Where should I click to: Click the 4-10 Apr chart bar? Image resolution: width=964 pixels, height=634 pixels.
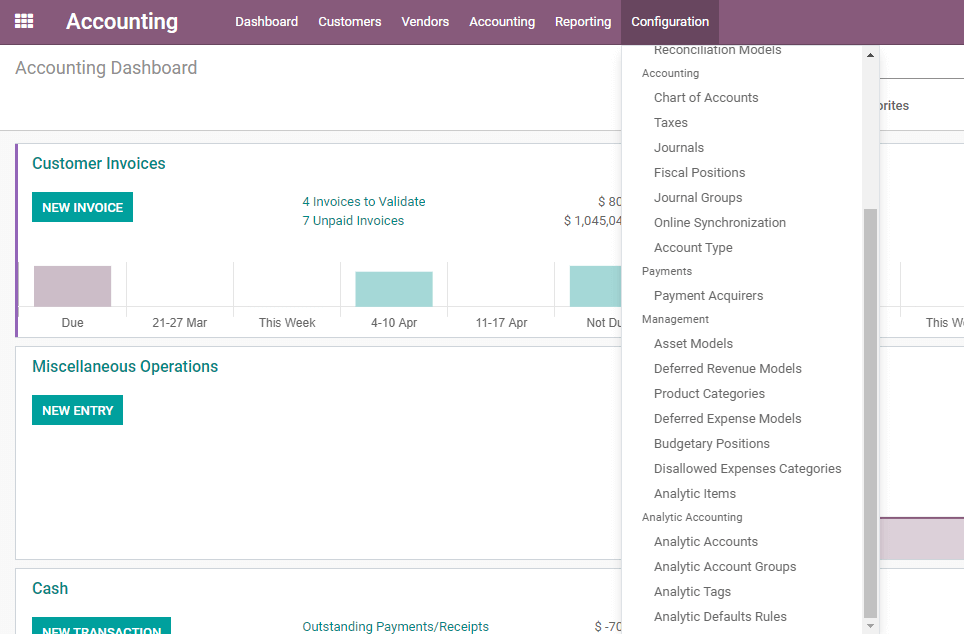[394, 289]
